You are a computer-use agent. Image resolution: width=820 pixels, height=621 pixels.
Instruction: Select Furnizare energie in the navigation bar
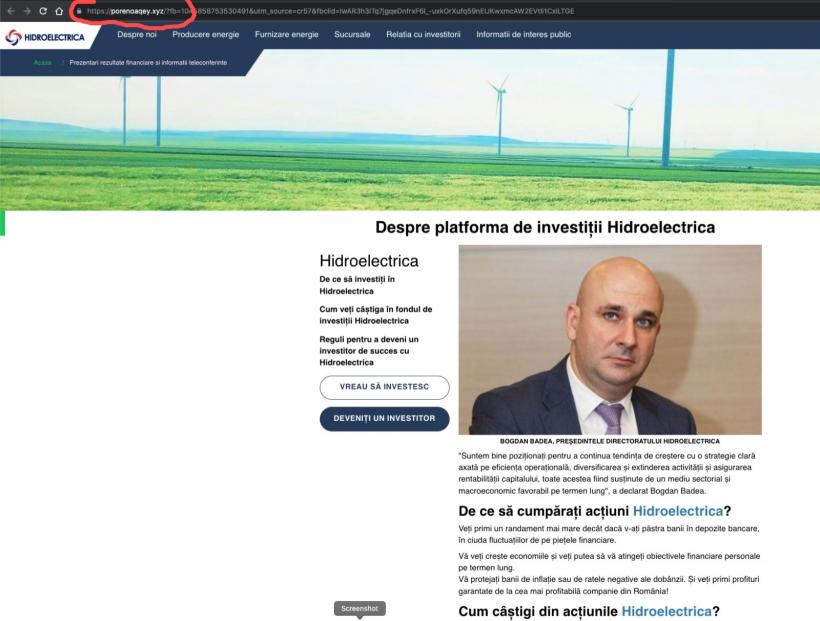click(x=286, y=33)
